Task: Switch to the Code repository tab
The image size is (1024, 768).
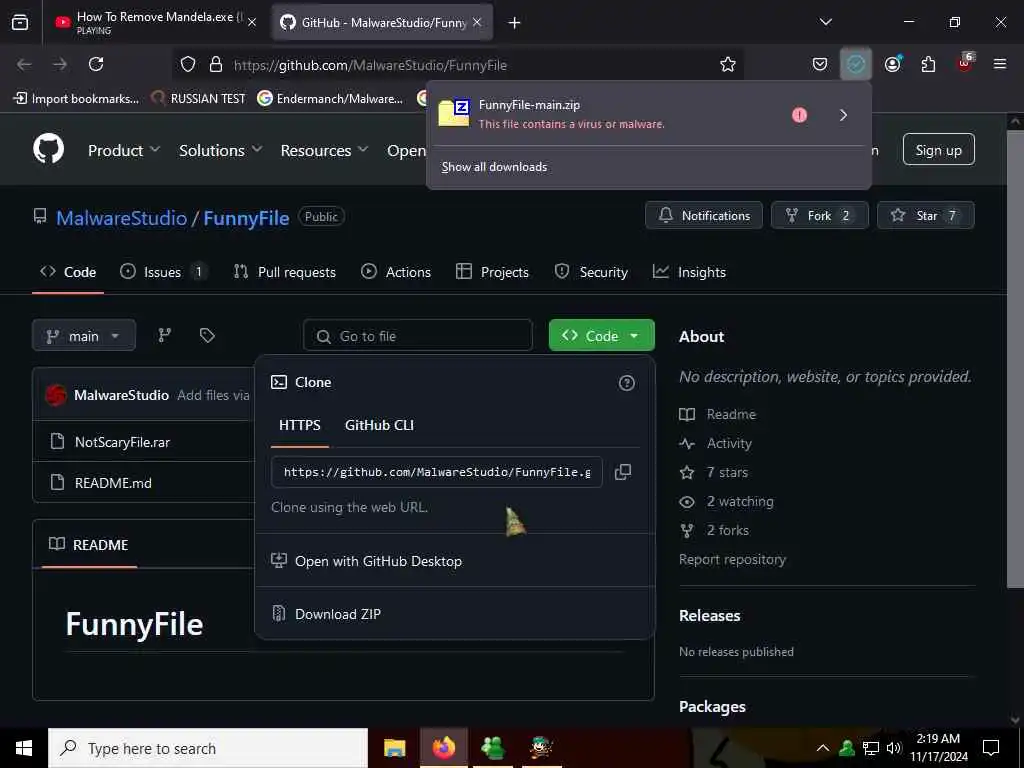Action: tap(68, 272)
